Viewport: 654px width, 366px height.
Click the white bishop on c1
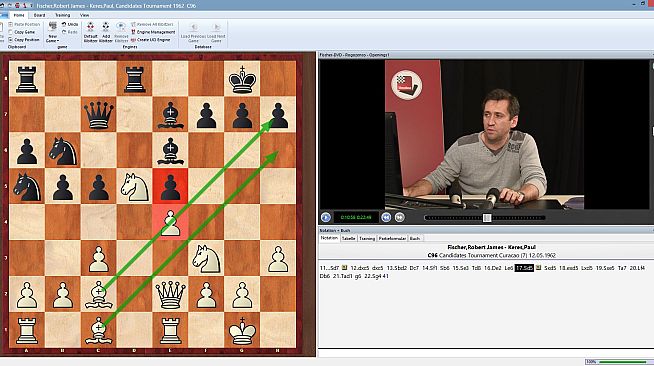pyautogui.click(x=99, y=330)
